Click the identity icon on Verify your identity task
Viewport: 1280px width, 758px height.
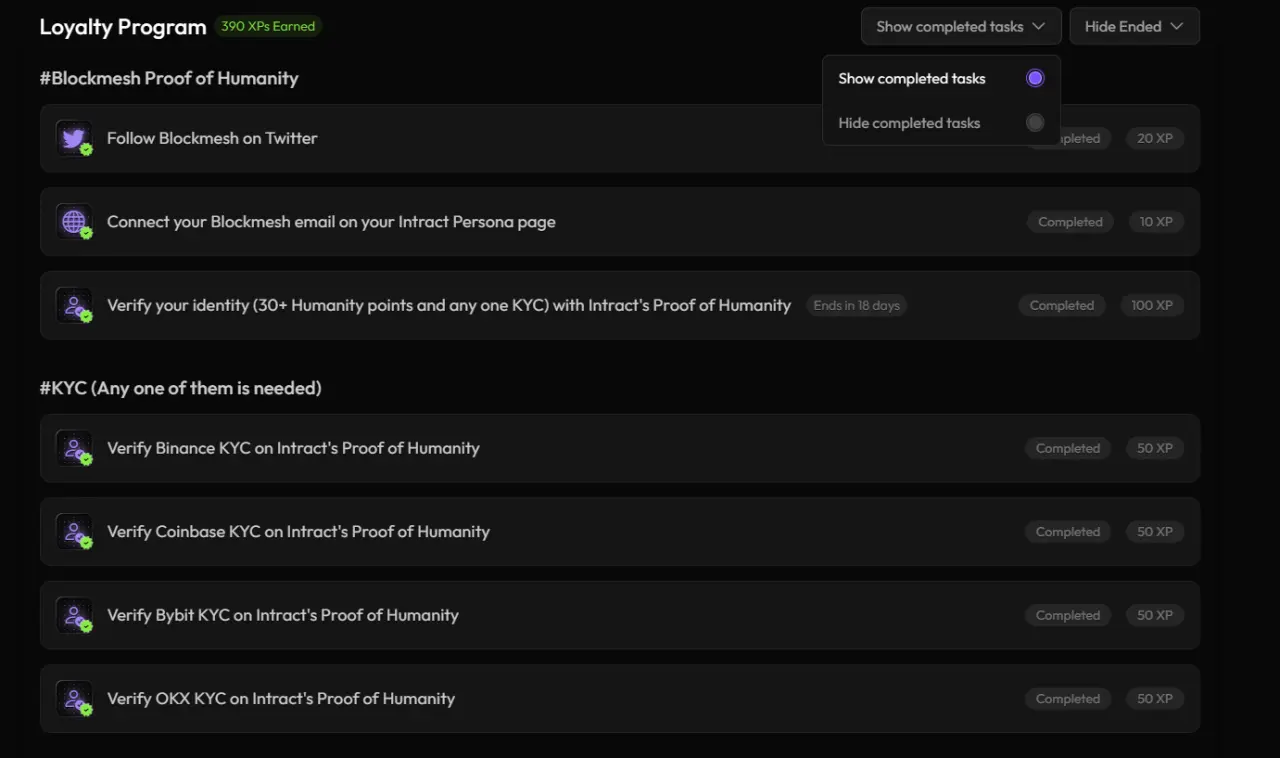74,305
